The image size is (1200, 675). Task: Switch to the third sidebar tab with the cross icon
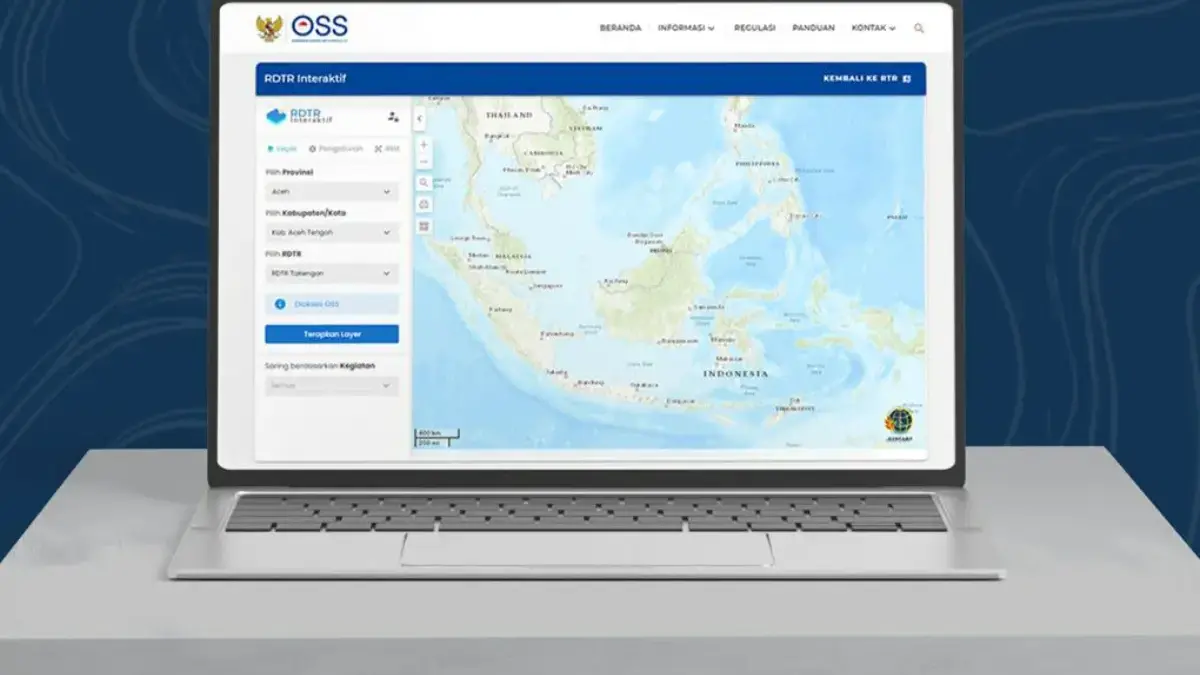pyautogui.click(x=387, y=149)
